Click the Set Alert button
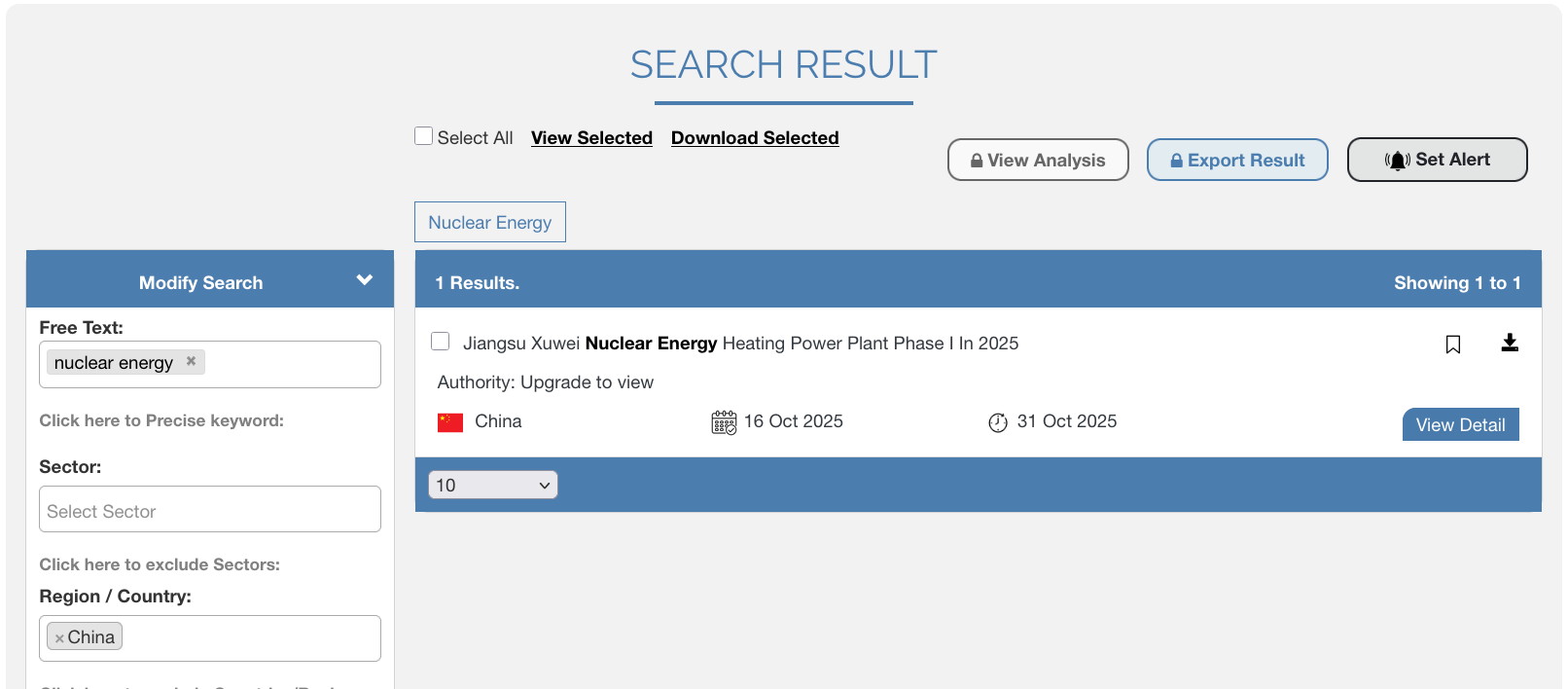The height and width of the screenshot is (689, 1568). (x=1438, y=160)
